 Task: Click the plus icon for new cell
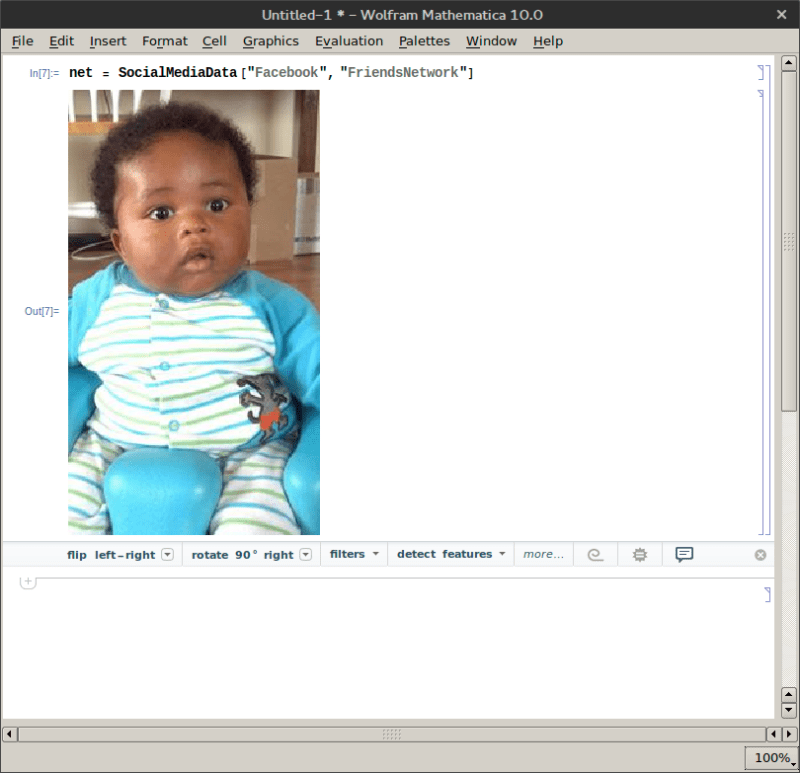[x=28, y=582]
